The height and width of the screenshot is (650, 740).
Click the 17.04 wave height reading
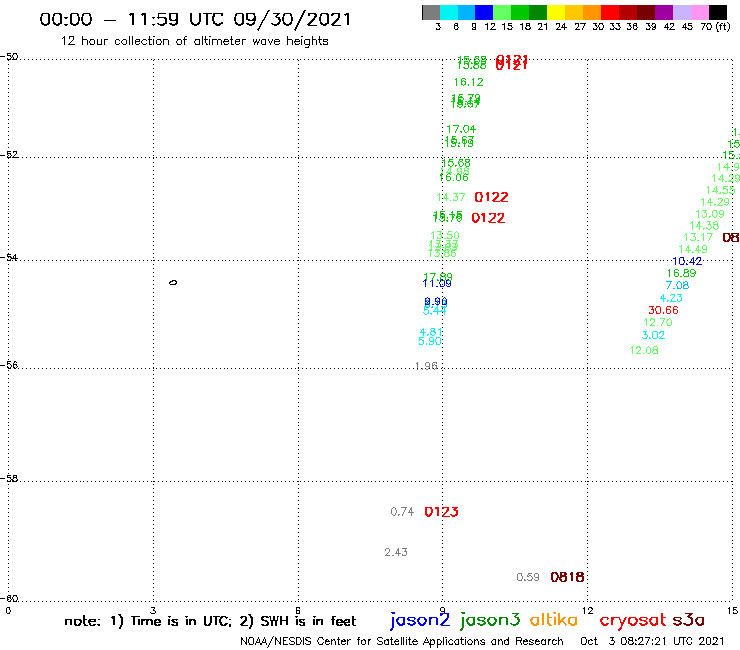pos(461,129)
